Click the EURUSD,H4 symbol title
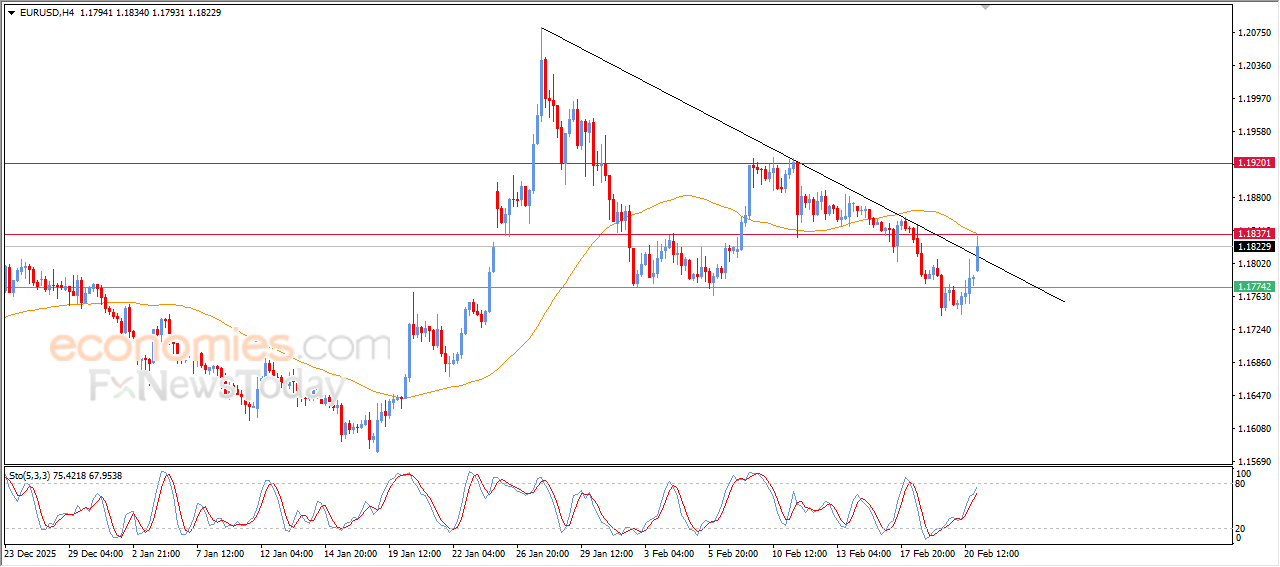 (47, 12)
